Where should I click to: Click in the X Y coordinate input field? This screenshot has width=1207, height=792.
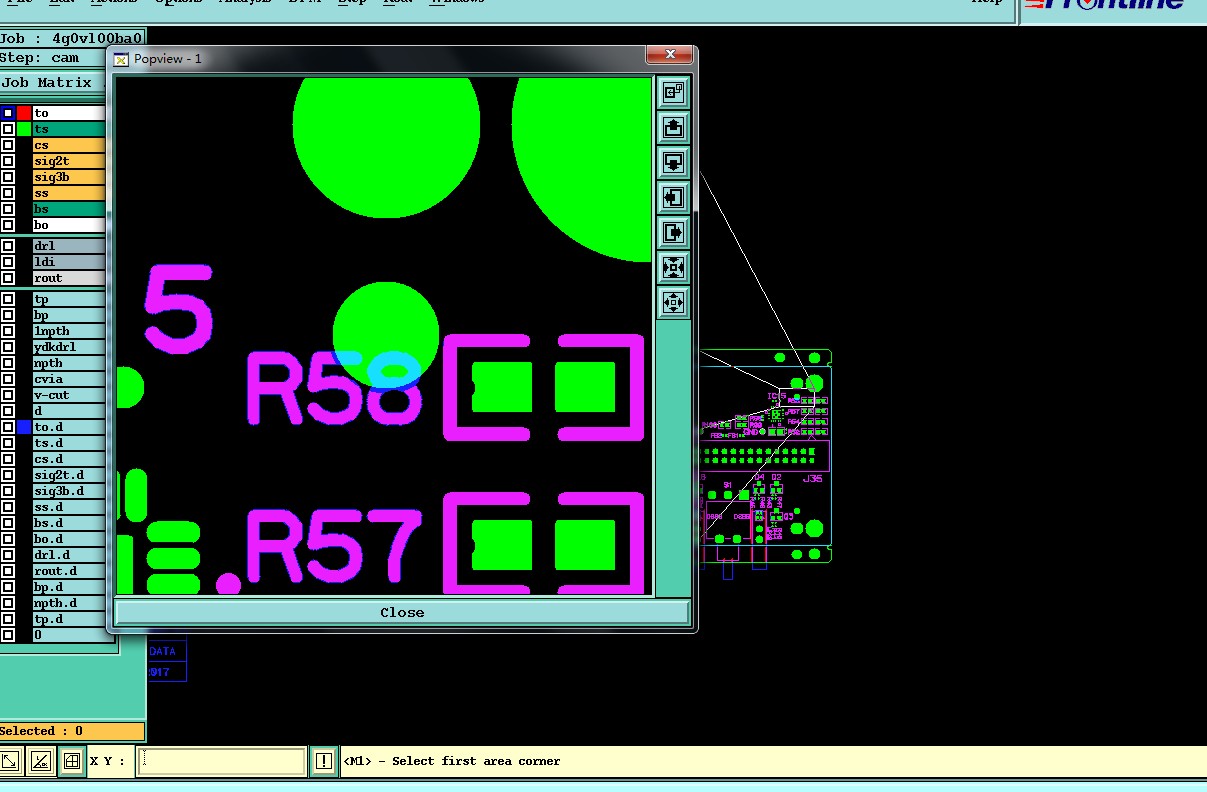click(x=220, y=761)
